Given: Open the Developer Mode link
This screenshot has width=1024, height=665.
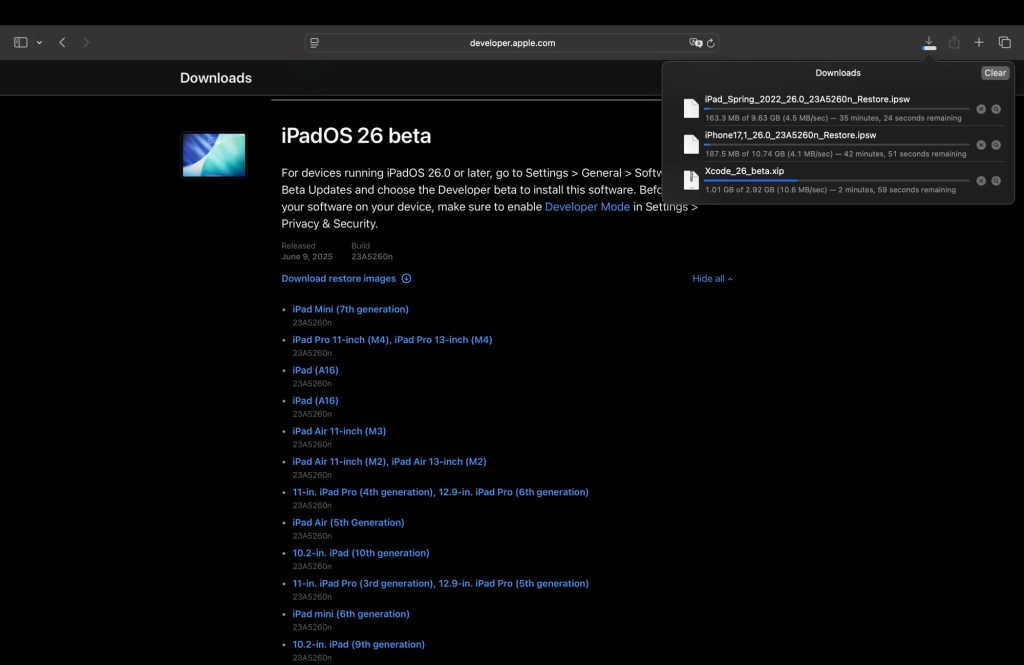Looking at the screenshot, I should [x=587, y=207].
